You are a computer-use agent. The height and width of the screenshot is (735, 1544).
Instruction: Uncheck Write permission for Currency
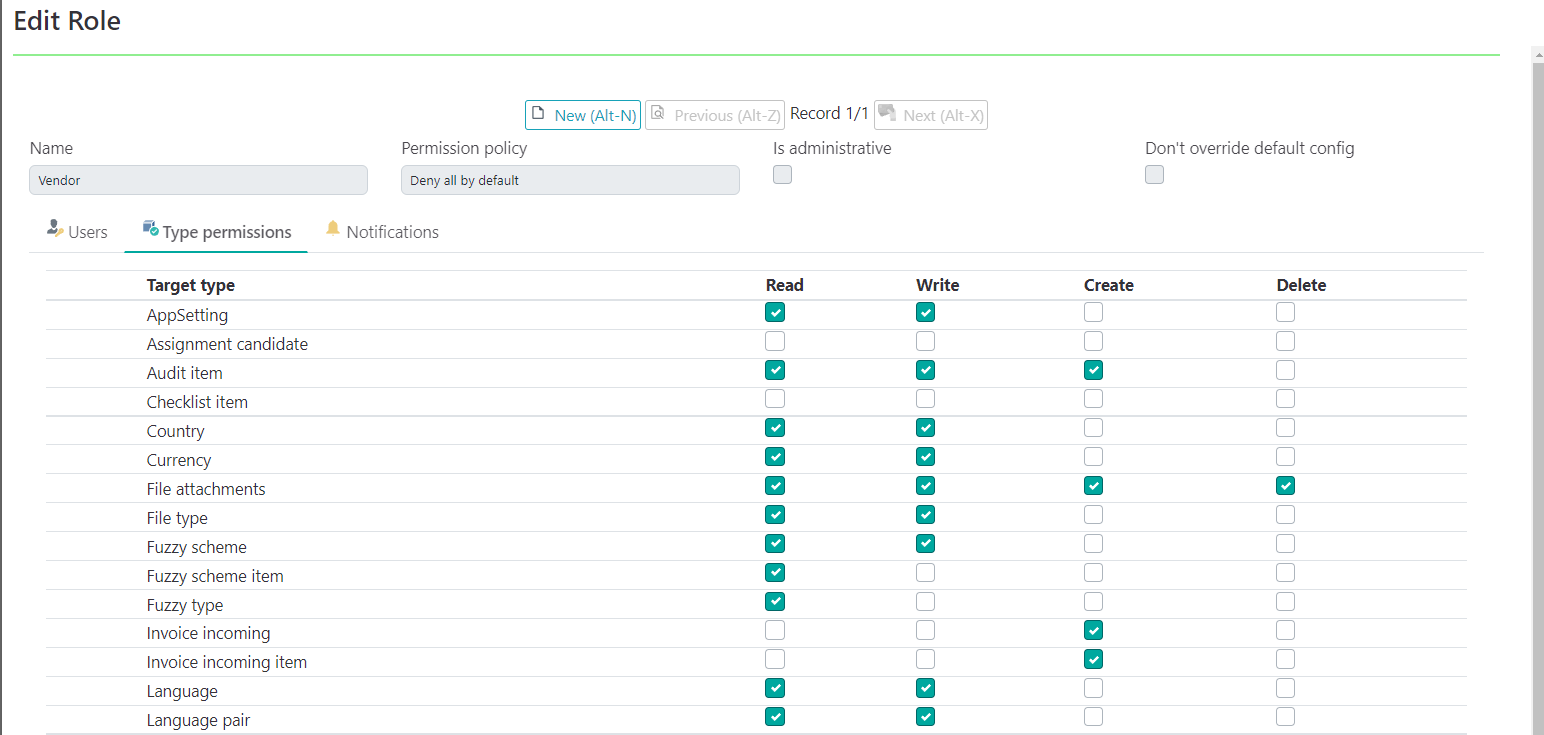[x=926, y=457]
